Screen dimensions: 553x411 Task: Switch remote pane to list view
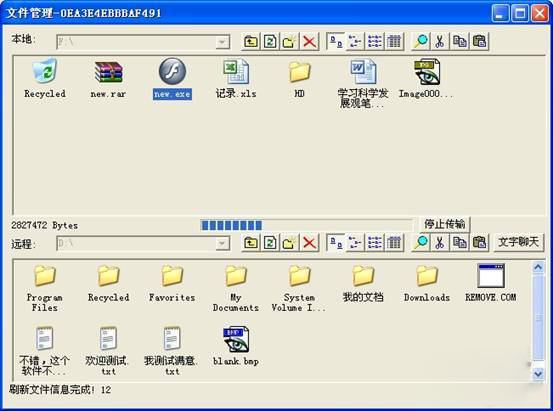(375, 242)
